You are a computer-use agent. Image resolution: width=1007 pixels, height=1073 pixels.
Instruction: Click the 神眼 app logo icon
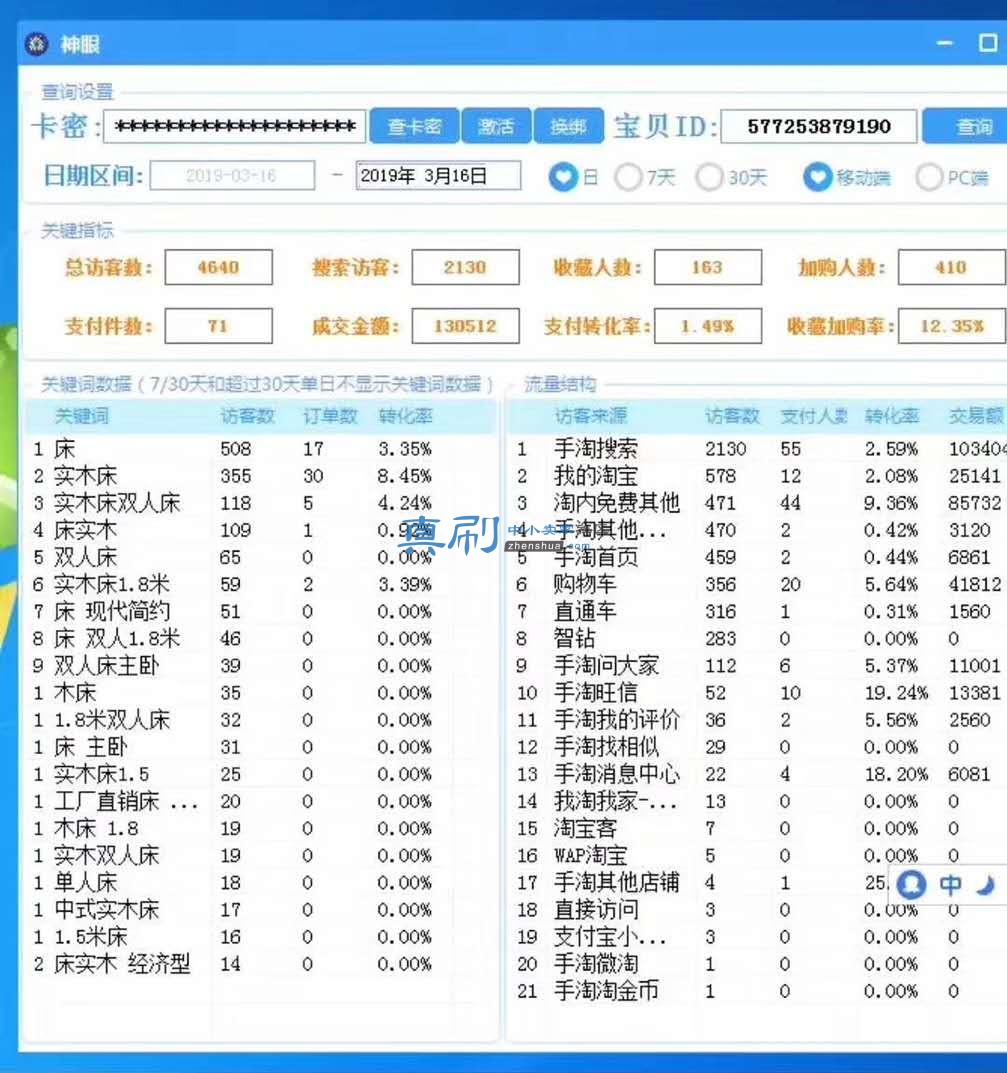[36, 44]
